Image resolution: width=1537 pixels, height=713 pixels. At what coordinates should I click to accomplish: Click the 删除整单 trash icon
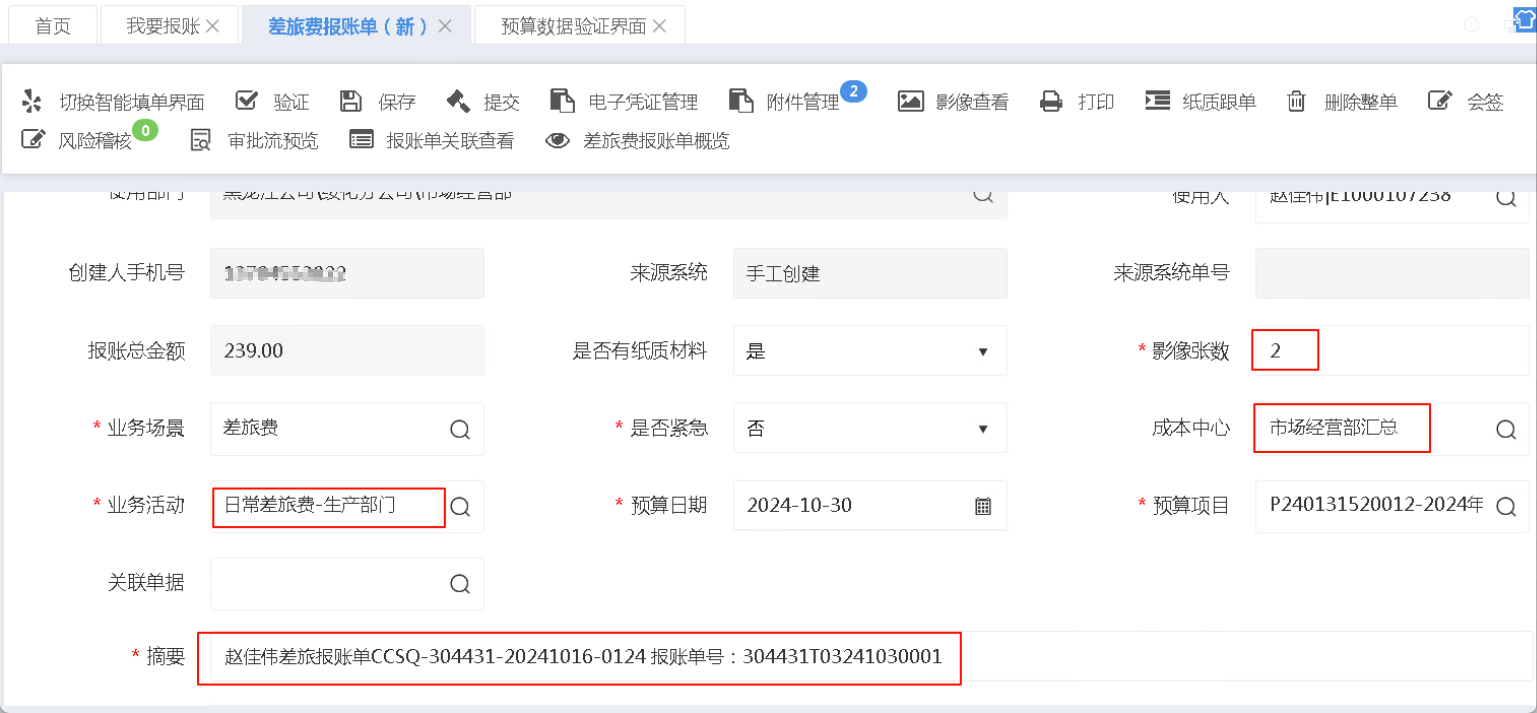(1297, 101)
